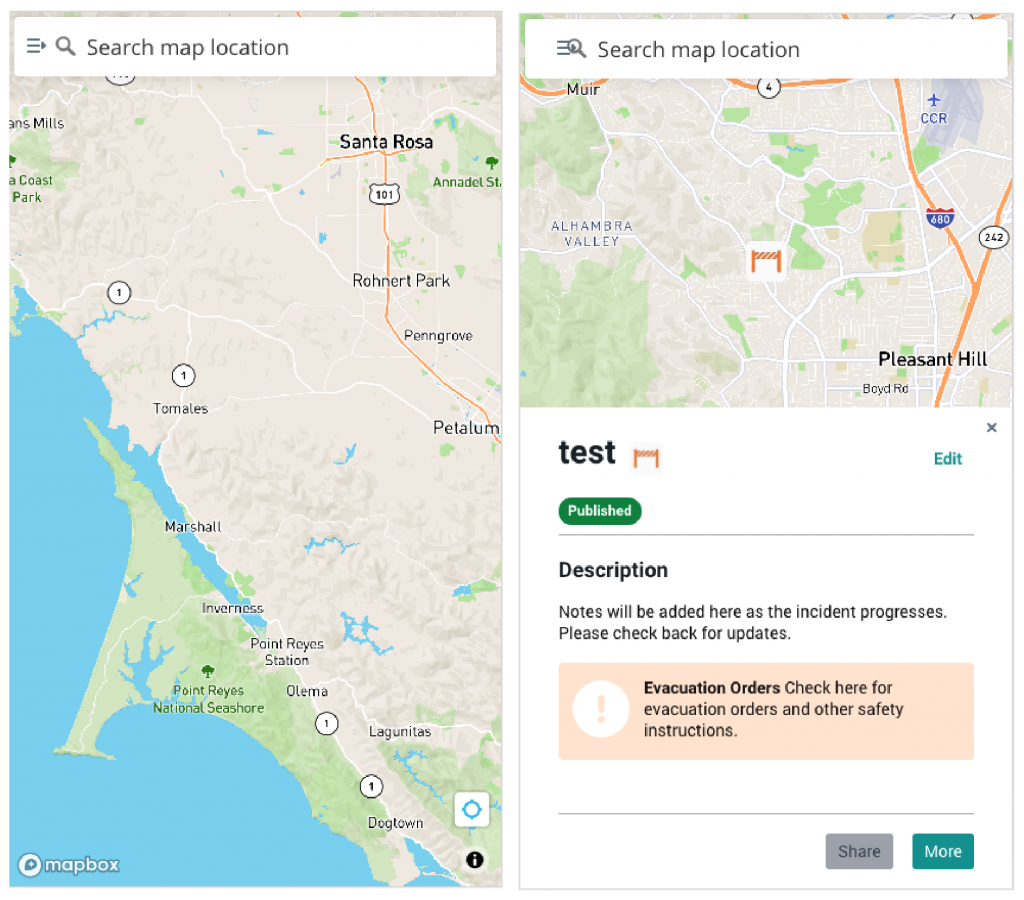Viewport: 1024px width, 900px height.
Task: Click the Santa Rosa label on the map
Action: (386, 142)
